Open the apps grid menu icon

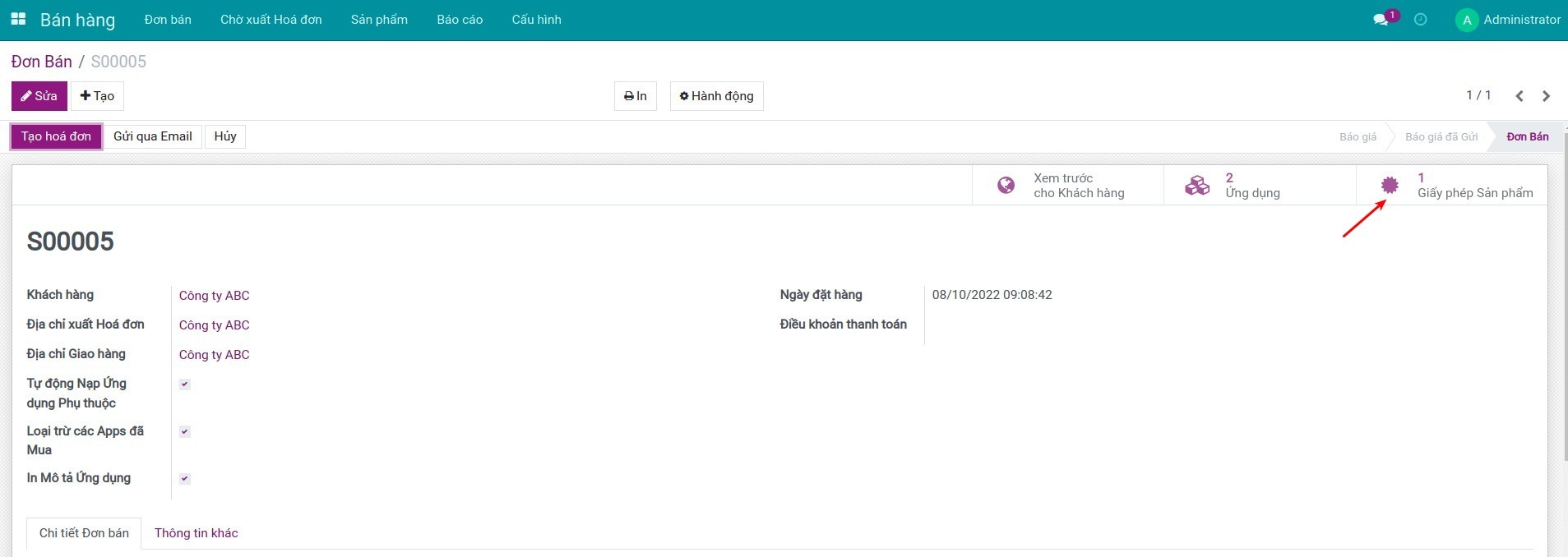pyautogui.click(x=18, y=19)
